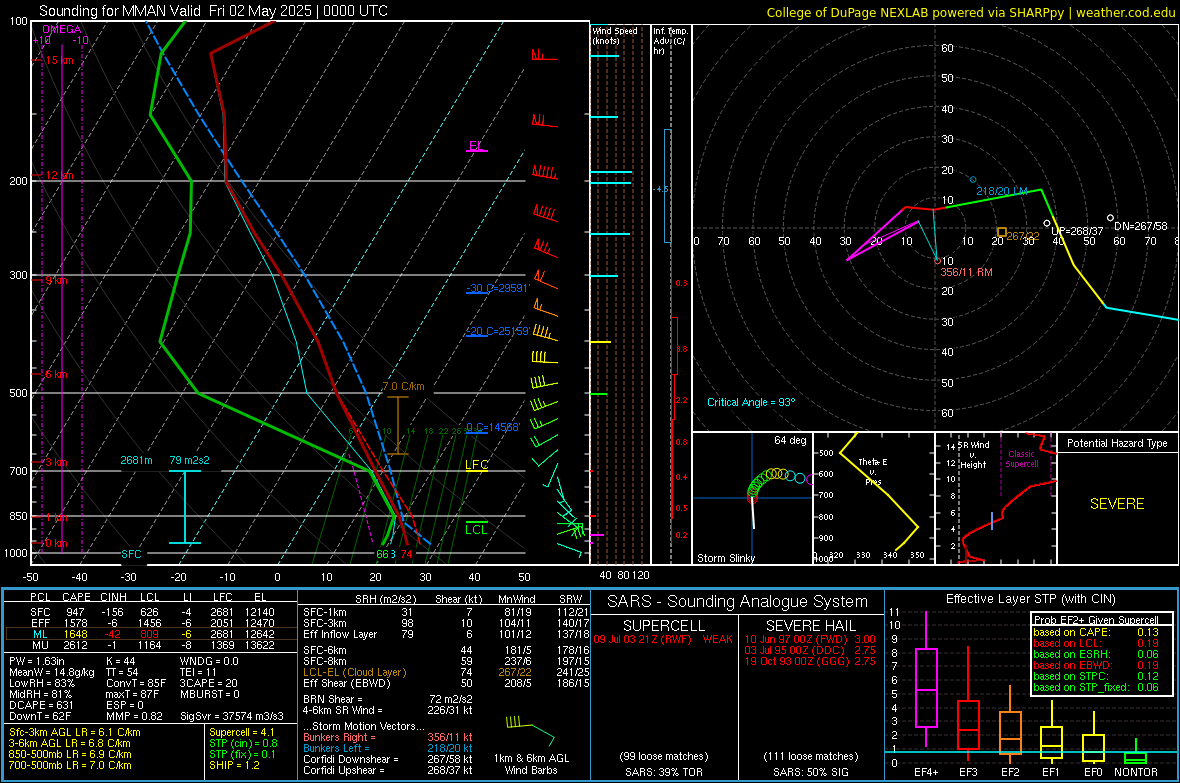The image size is (1180, 783).
Task: Select the EFF parcel row
Action: point(151,623)
